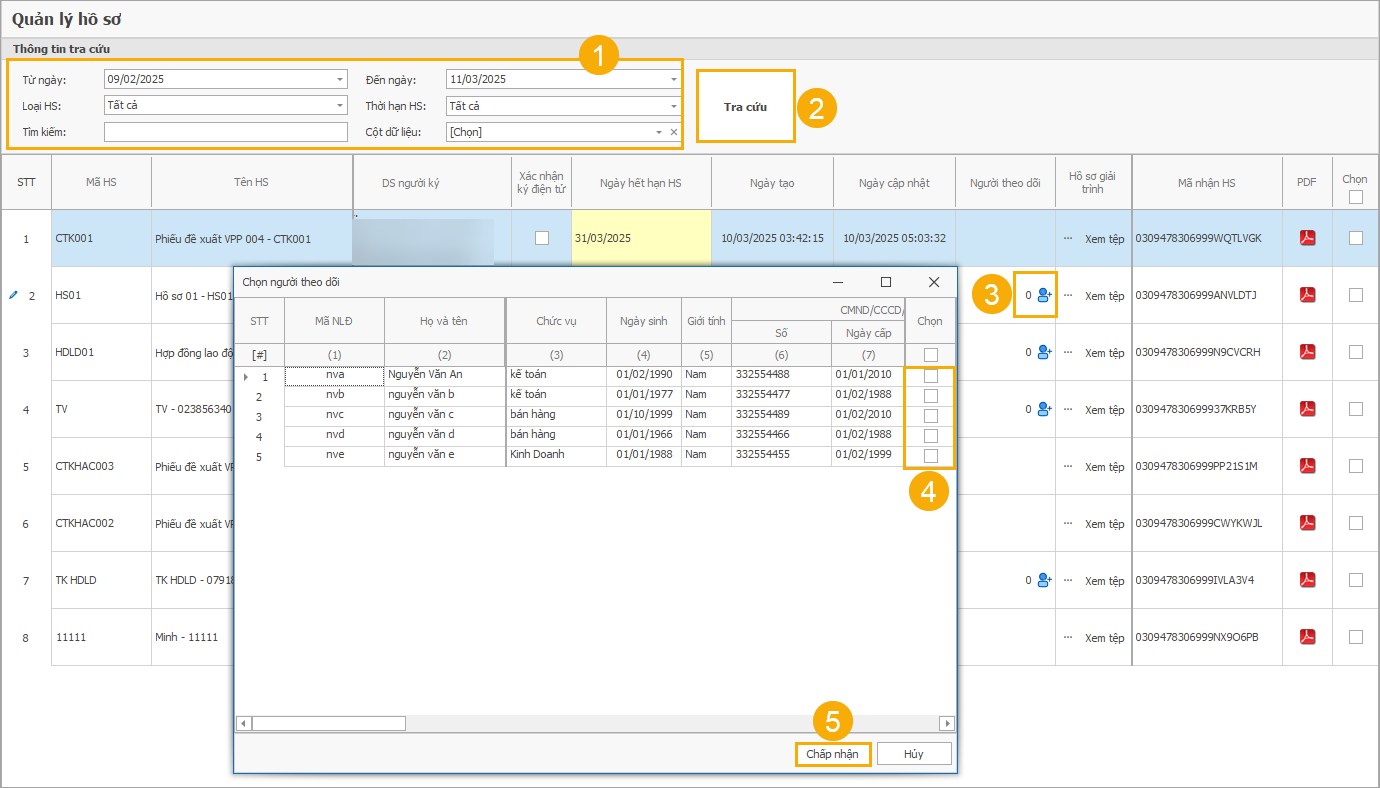Open PDF icon for row TV
1380x788 pixels.
click(1306, 409)
